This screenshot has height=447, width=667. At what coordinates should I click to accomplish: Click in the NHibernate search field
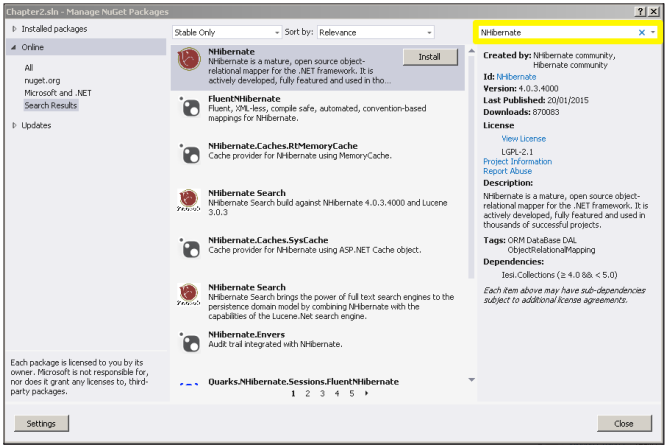[557, 32]
